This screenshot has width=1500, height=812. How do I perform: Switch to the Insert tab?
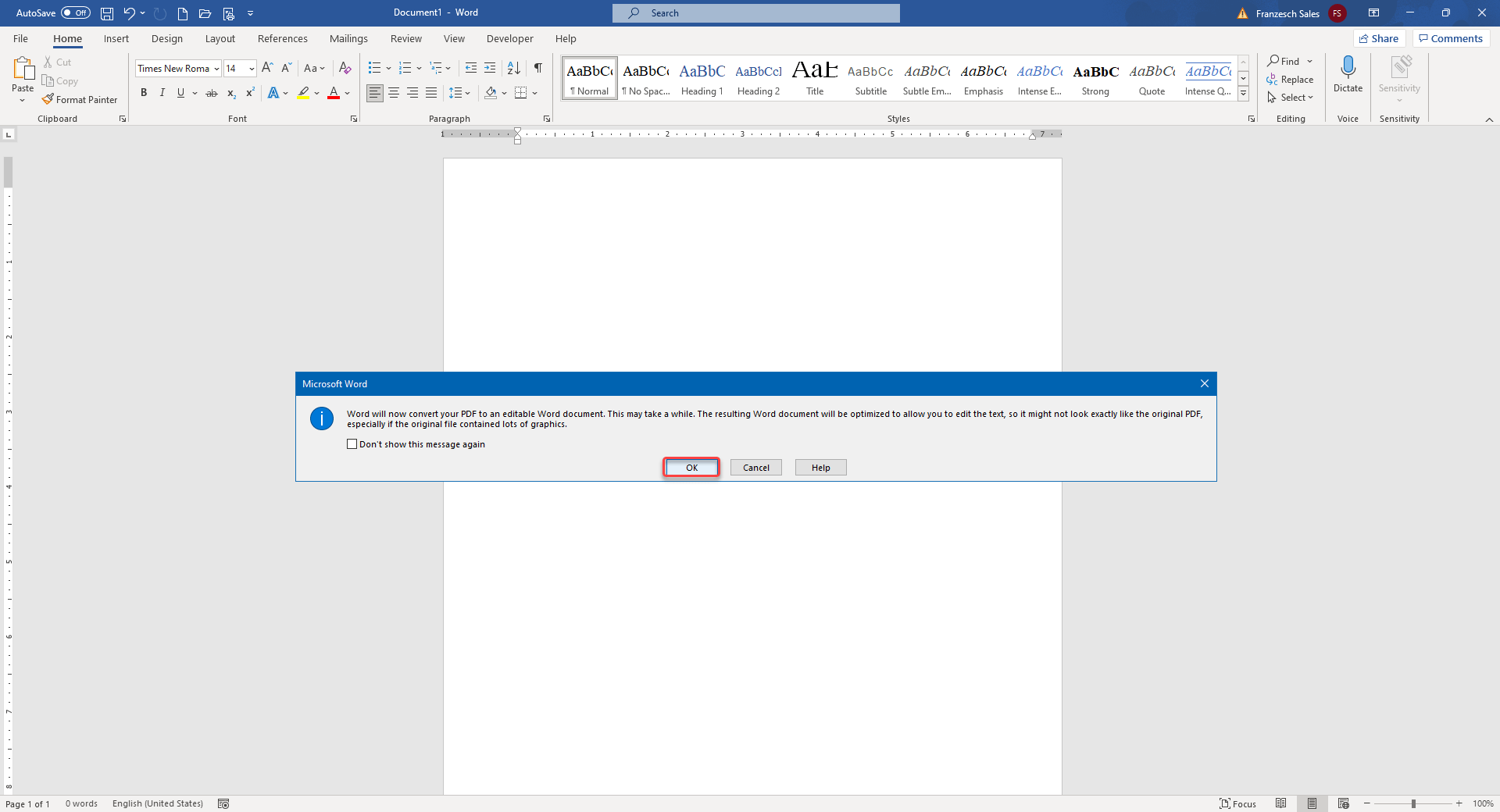[x=116, y=38]
